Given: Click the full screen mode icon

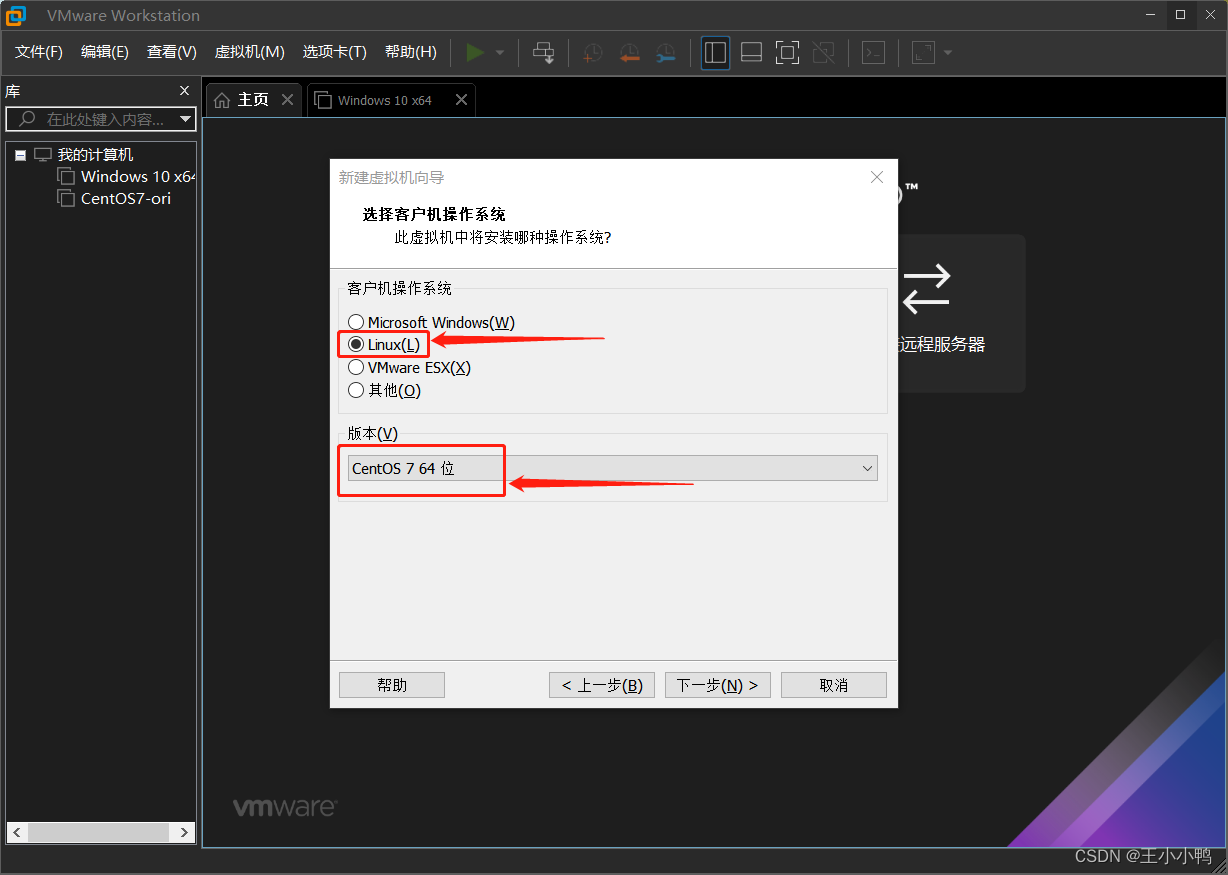Looking at the screenshot, I should [788, 52].
